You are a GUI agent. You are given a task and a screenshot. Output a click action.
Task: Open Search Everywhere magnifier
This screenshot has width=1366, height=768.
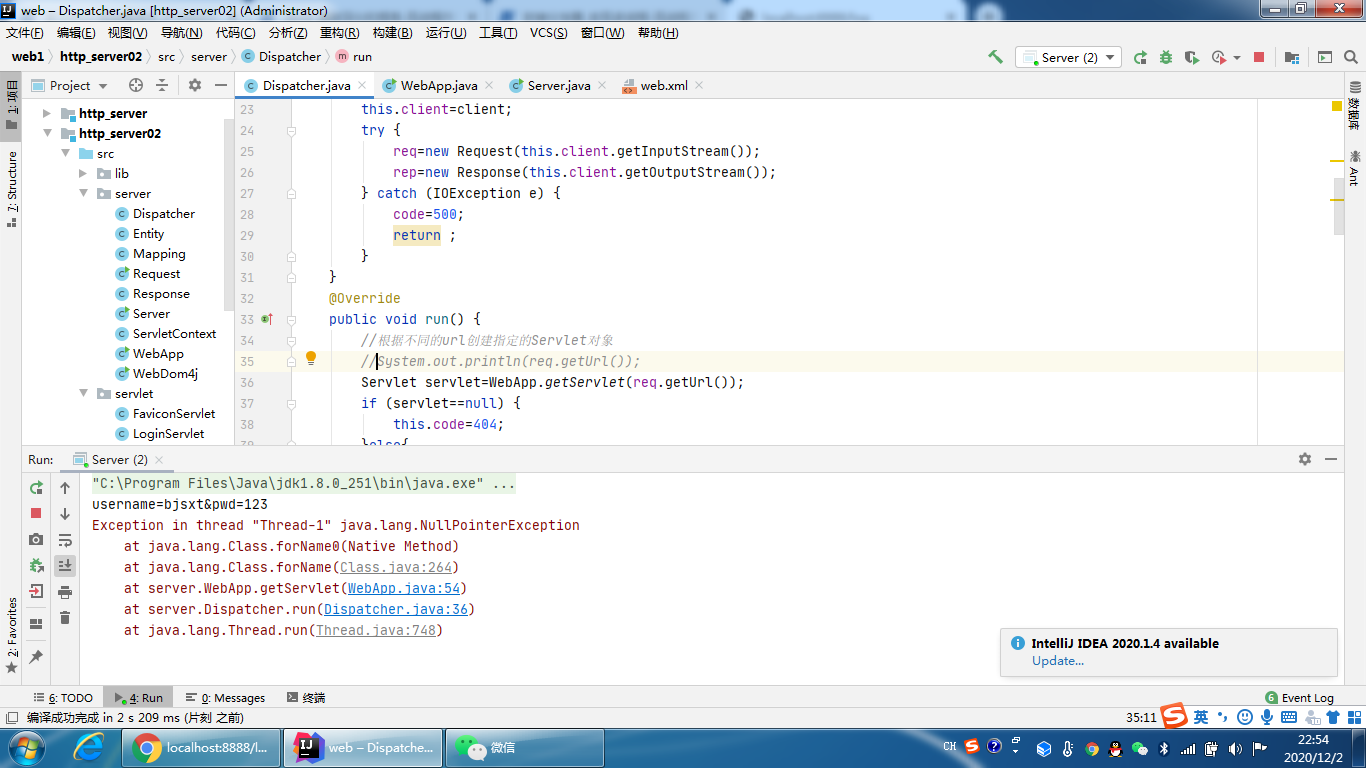[1351, 57]
